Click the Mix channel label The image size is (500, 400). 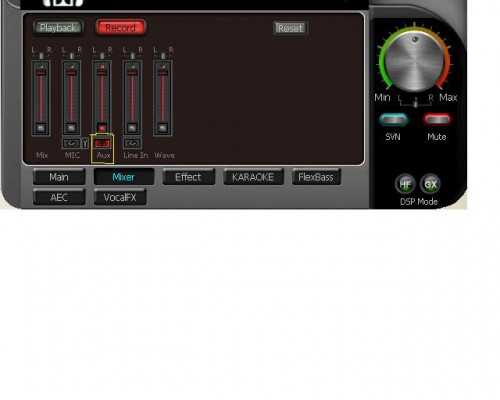(x=42, y=155)
